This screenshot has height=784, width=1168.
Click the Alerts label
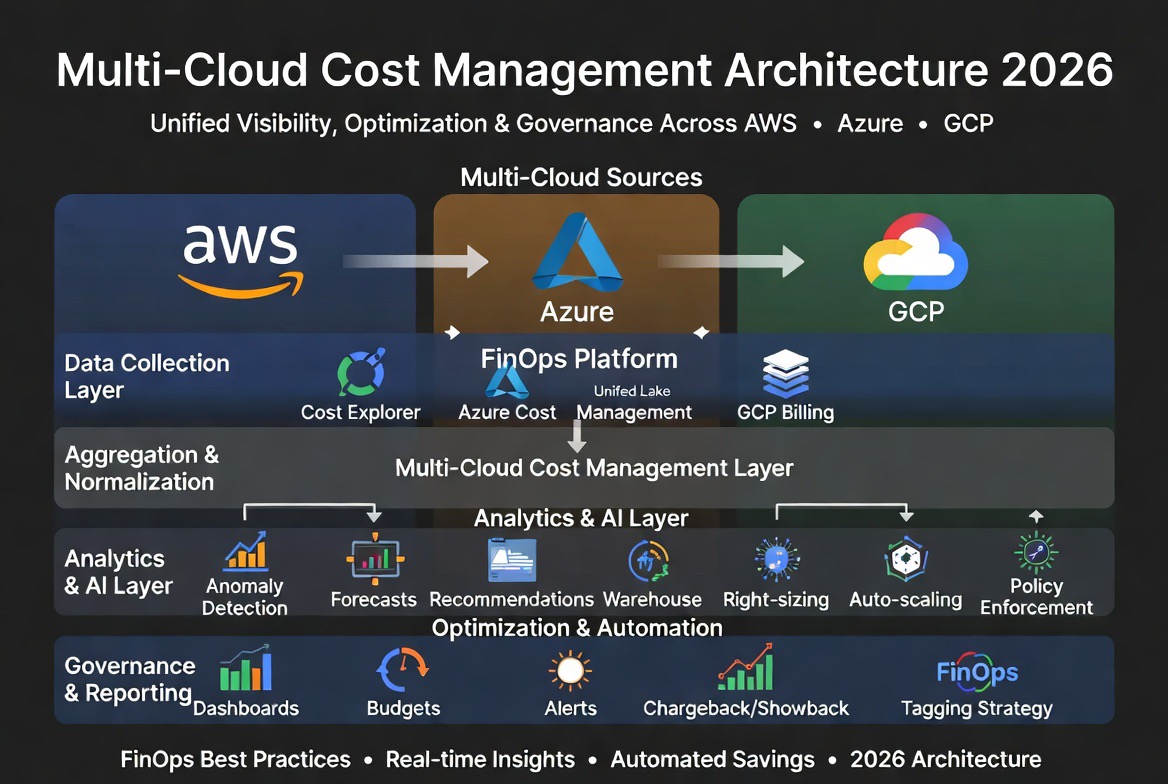571,708
